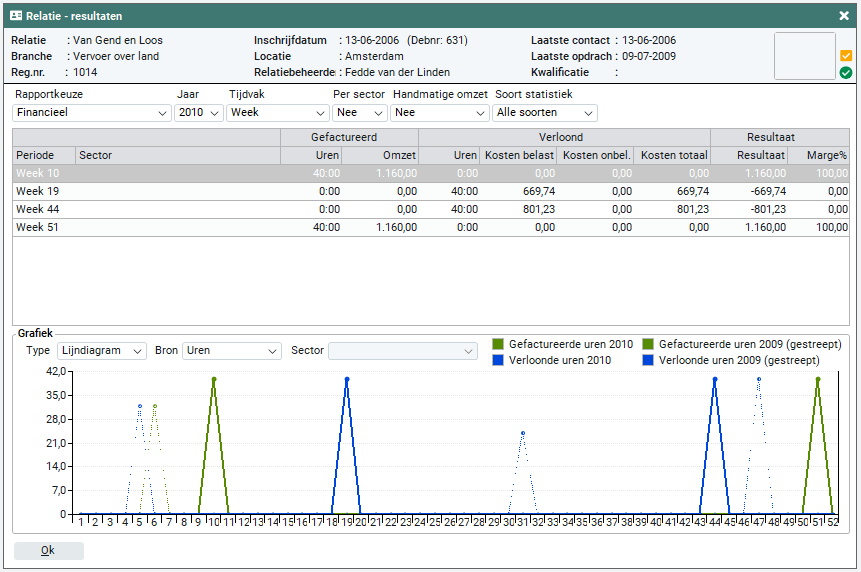Sort by the Periode column header
Viewport: 861px width, 572px height.
(x=44, y=155)
